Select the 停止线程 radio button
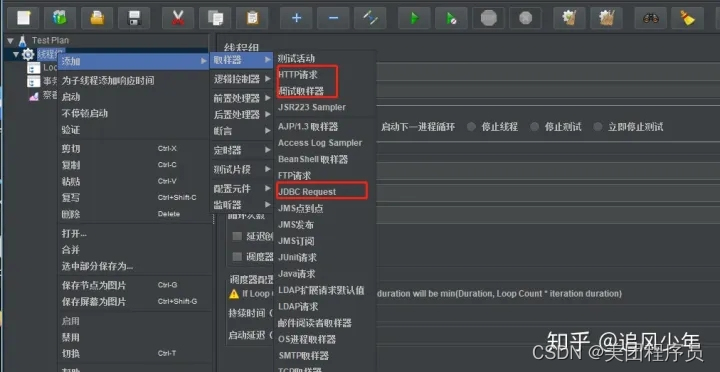Image resolution: width=720 pixels, height=372 pixels. click(471, 127)
